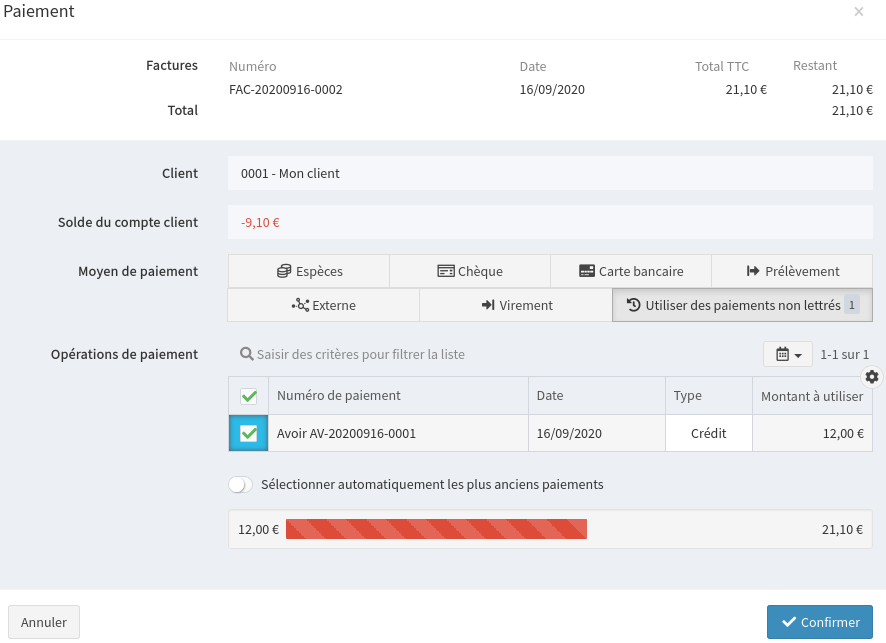Viewport: 886px width, 643px height.
Task: Select Espèces payment method
Action: click(308, 271)
